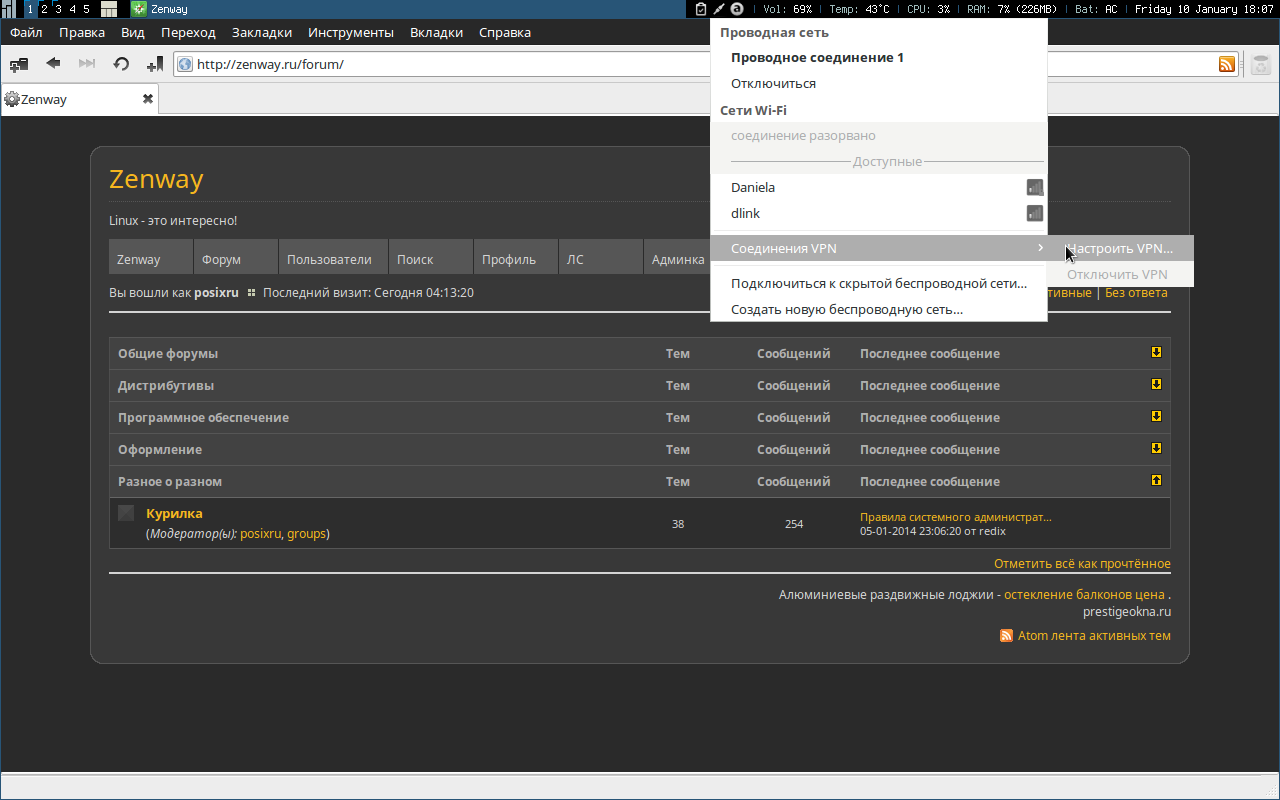Choose Создать новую беспроводную сеть...
The height and width of the screenshot is (800, 1280).
point(879,309)
